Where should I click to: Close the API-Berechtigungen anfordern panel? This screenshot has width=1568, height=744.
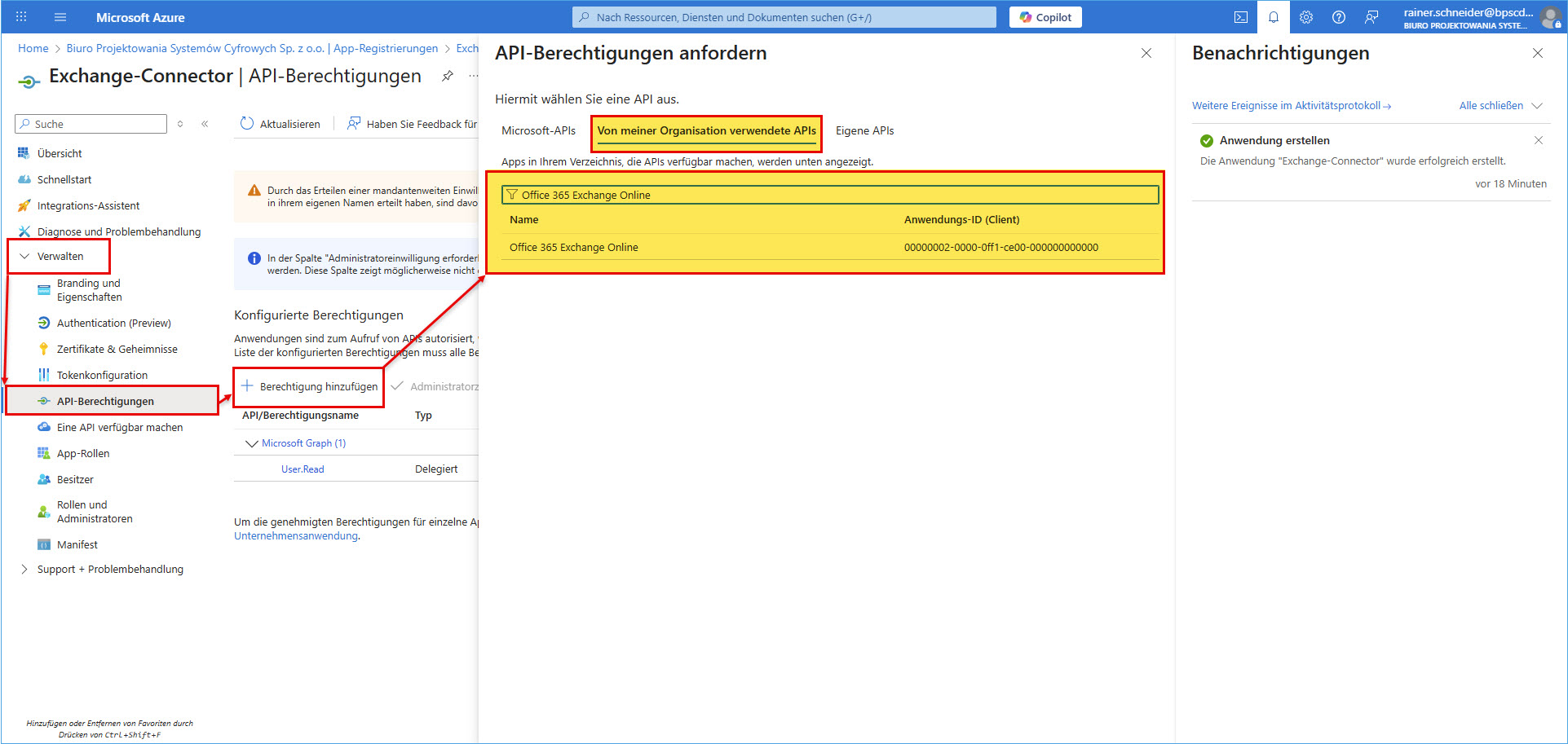(x=1146, y=53)
